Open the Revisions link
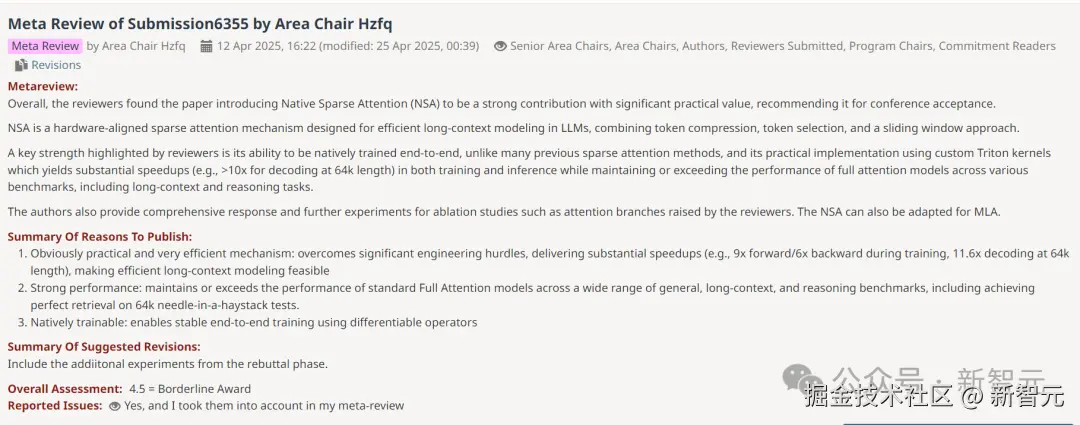Image resolution: width=1080 pixels, height=425 pixels. 56,65
